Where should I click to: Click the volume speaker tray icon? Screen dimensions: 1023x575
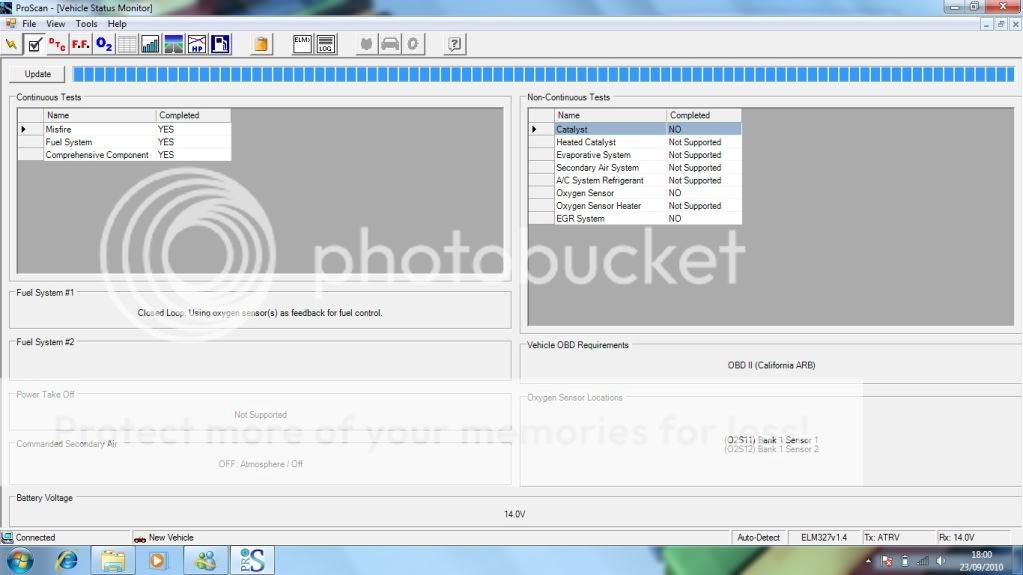[x=940, y=561]
